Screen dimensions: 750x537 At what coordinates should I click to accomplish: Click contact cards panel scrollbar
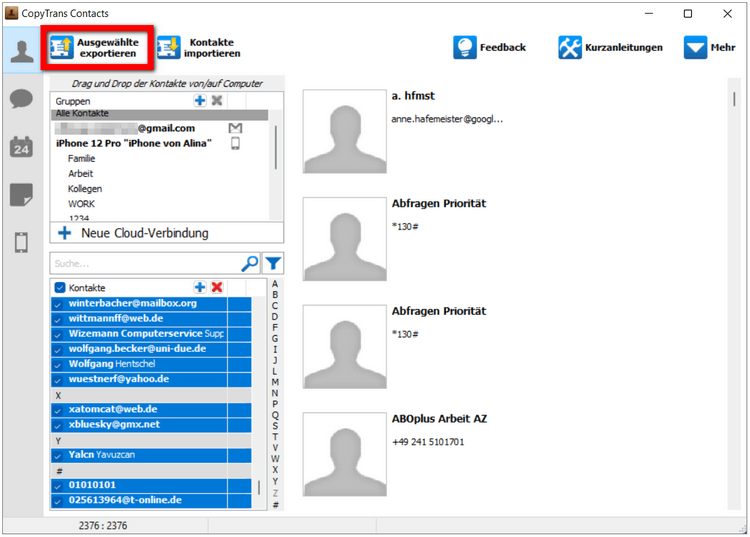pyautogui.click(x=734, y=99)
